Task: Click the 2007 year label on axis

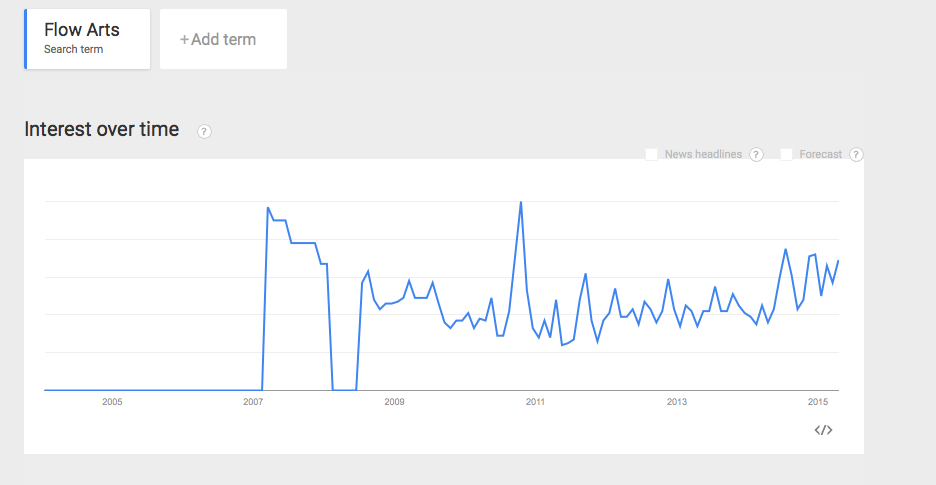Action: coord(253,402)
